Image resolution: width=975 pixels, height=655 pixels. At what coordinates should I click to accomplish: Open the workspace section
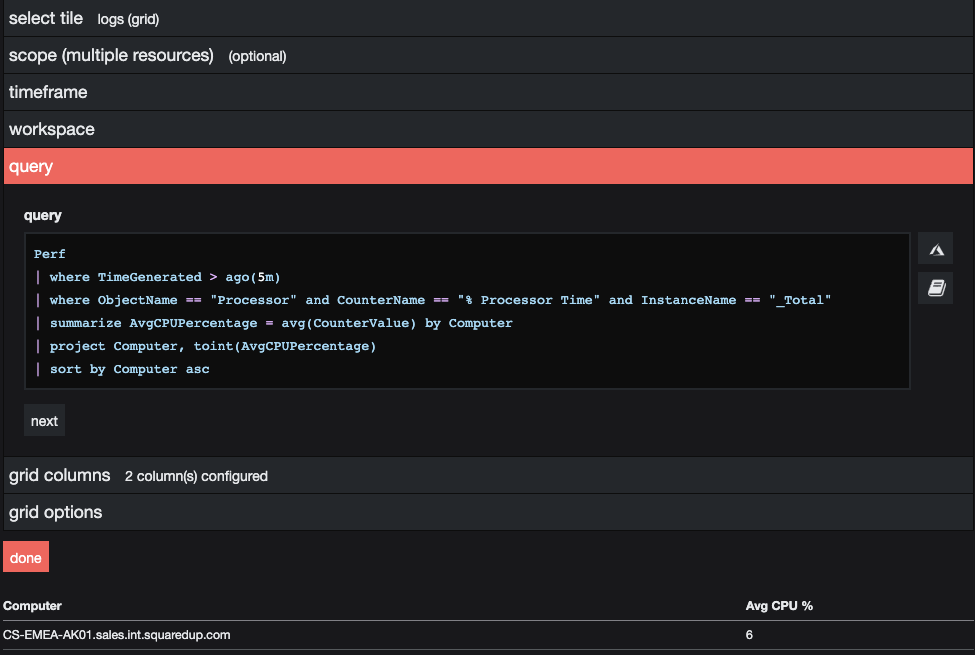51,128
